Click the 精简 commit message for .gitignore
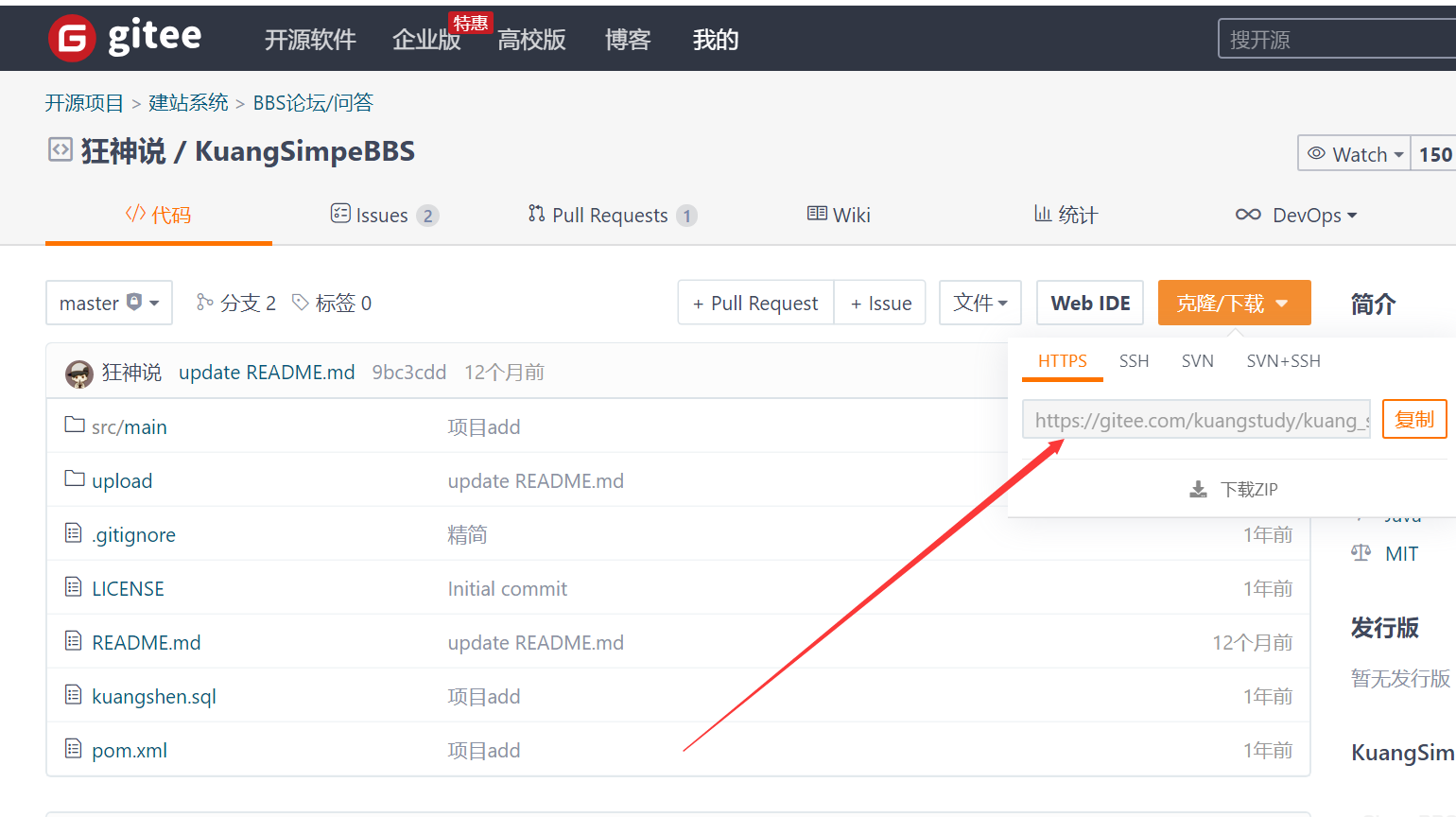The height and width of the screenshot is (817, 1456). [x=467, y=534]
